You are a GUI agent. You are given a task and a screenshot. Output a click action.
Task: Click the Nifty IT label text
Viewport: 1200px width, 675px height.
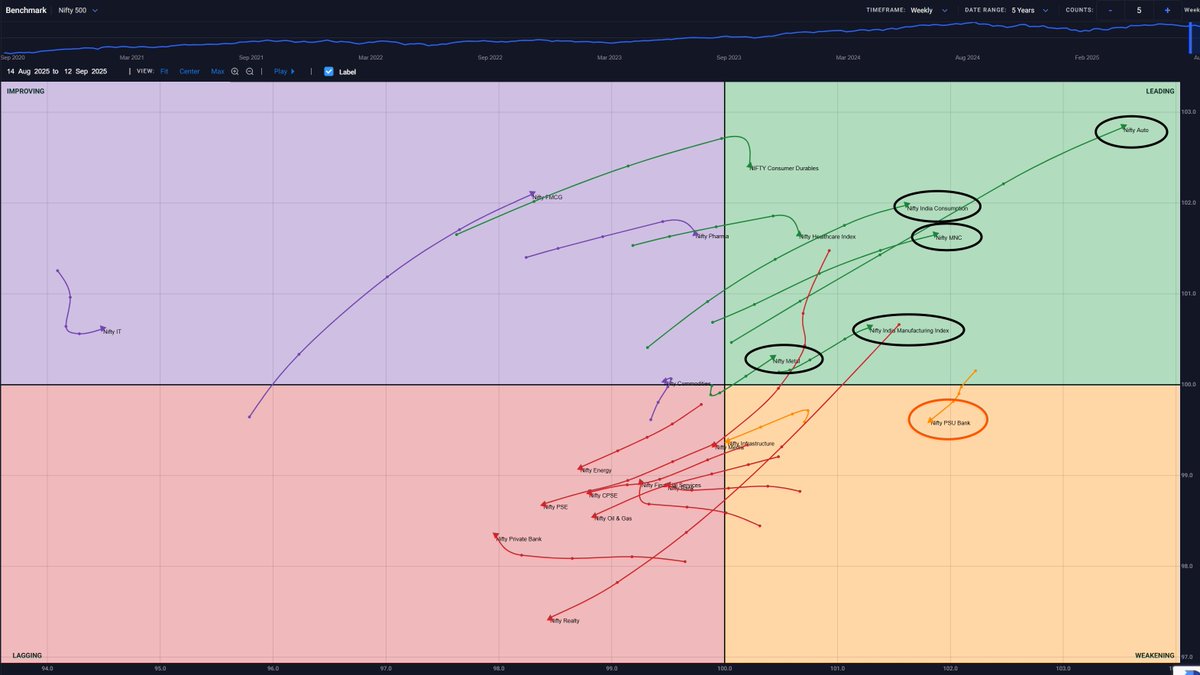pyautogui.click(x=113, y=332)
